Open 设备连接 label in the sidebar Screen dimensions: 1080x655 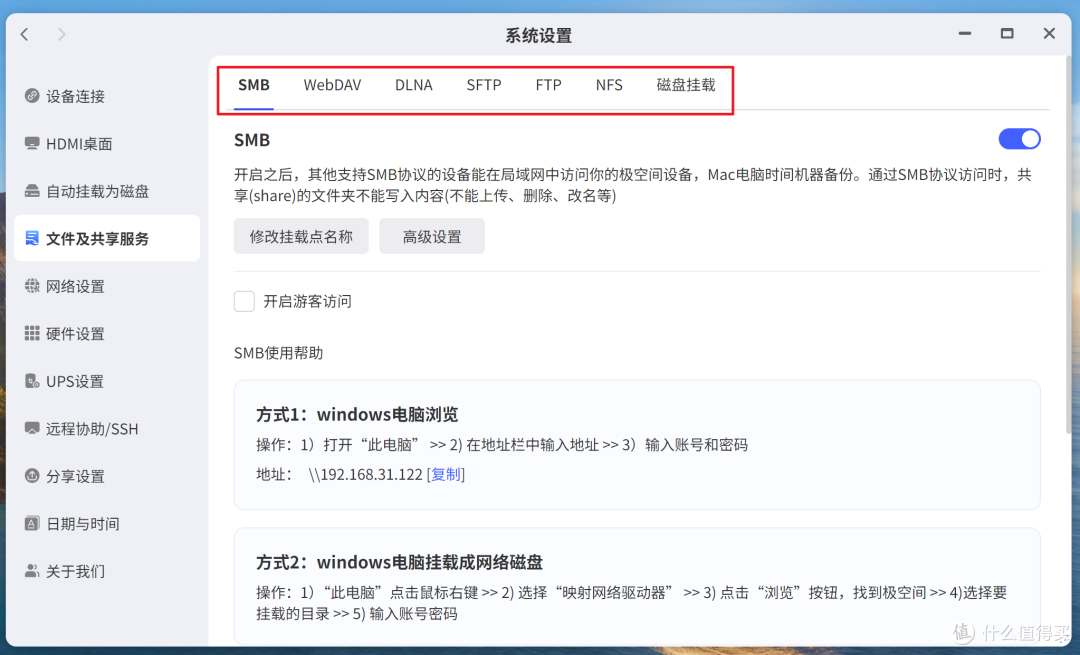[76, 96]
